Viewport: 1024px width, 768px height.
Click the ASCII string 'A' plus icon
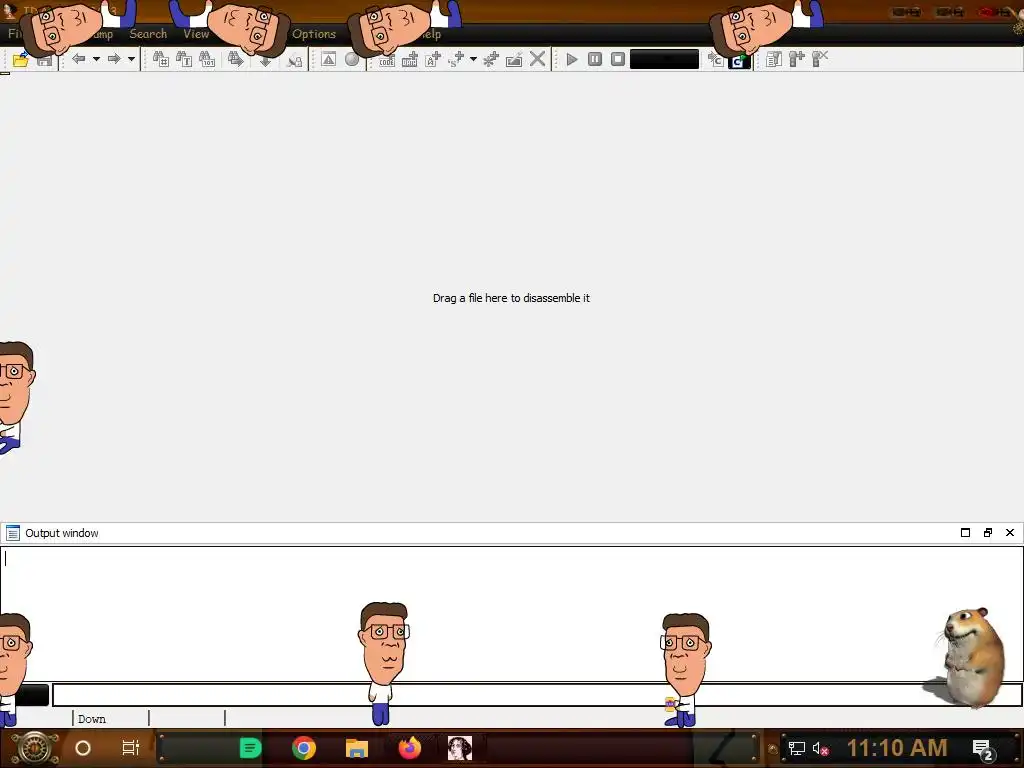click(433, 59)
